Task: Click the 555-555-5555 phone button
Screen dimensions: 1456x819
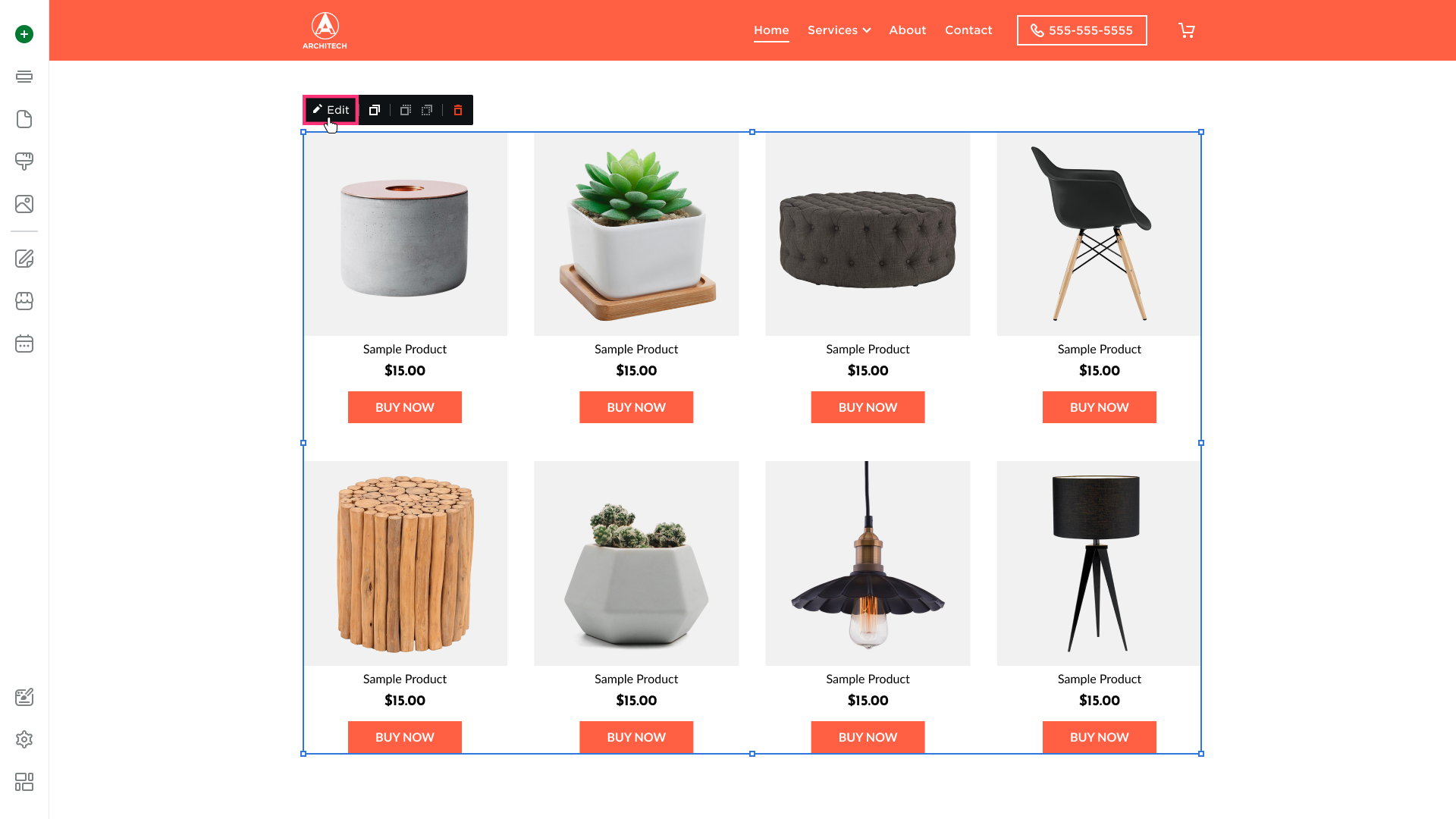Action: 1081,30
